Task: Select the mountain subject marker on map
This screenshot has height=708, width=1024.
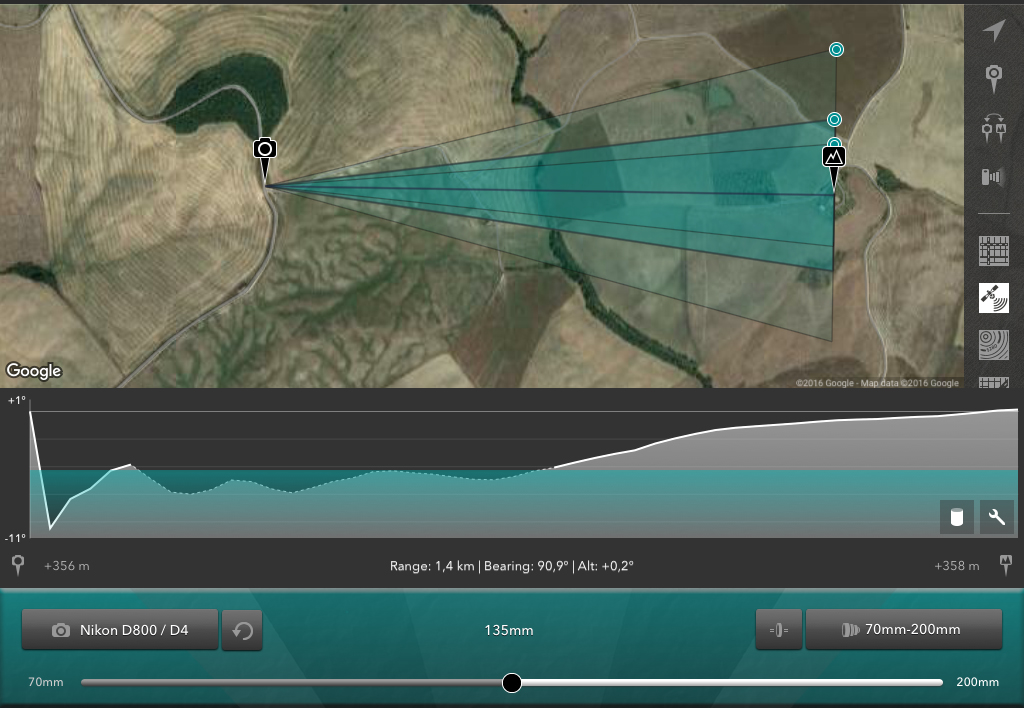Action: click(x=833, y=167)
